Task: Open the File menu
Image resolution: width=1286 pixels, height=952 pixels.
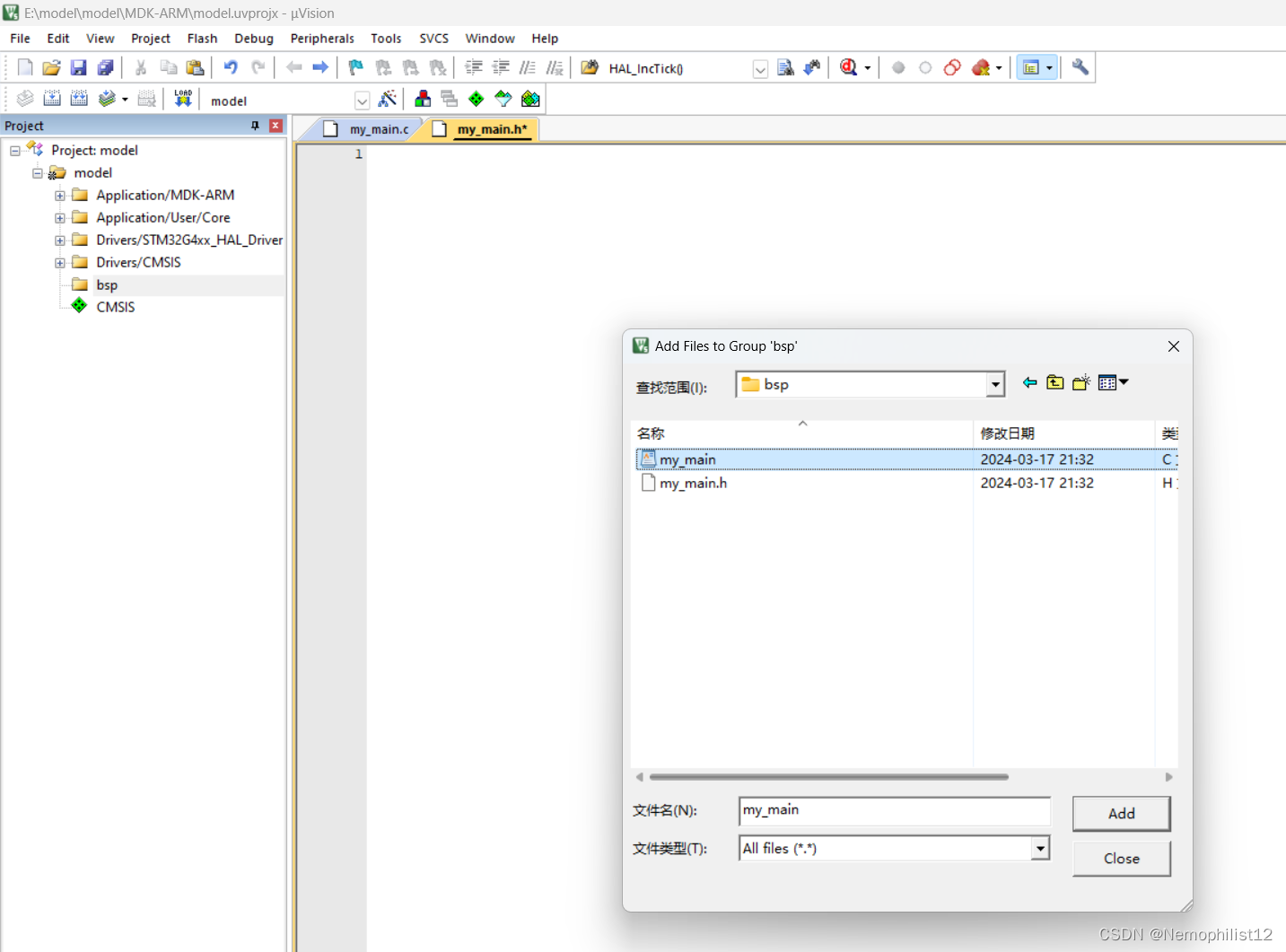Action: tap(20, 39)
